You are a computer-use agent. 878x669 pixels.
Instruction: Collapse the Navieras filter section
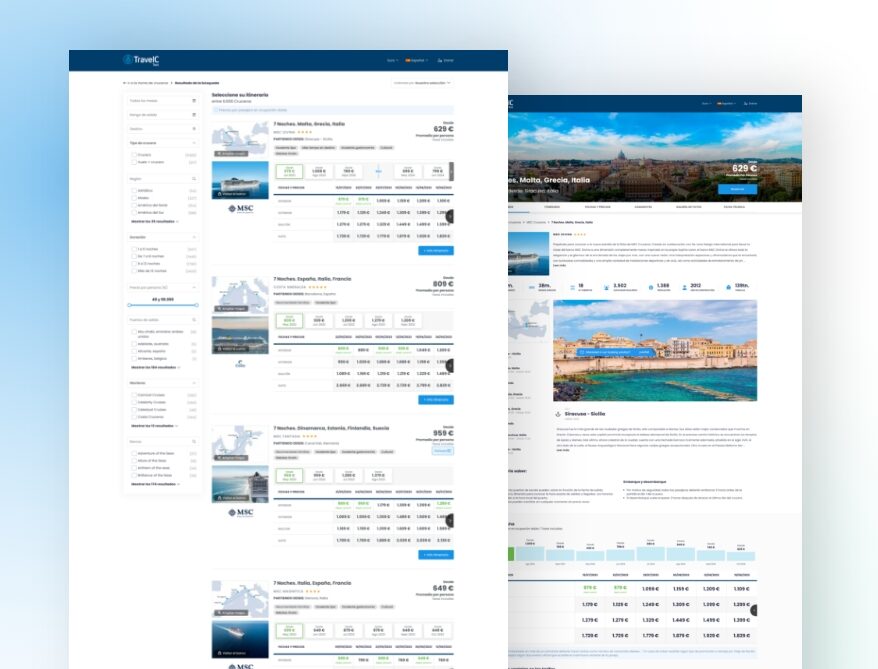[194, 383]
